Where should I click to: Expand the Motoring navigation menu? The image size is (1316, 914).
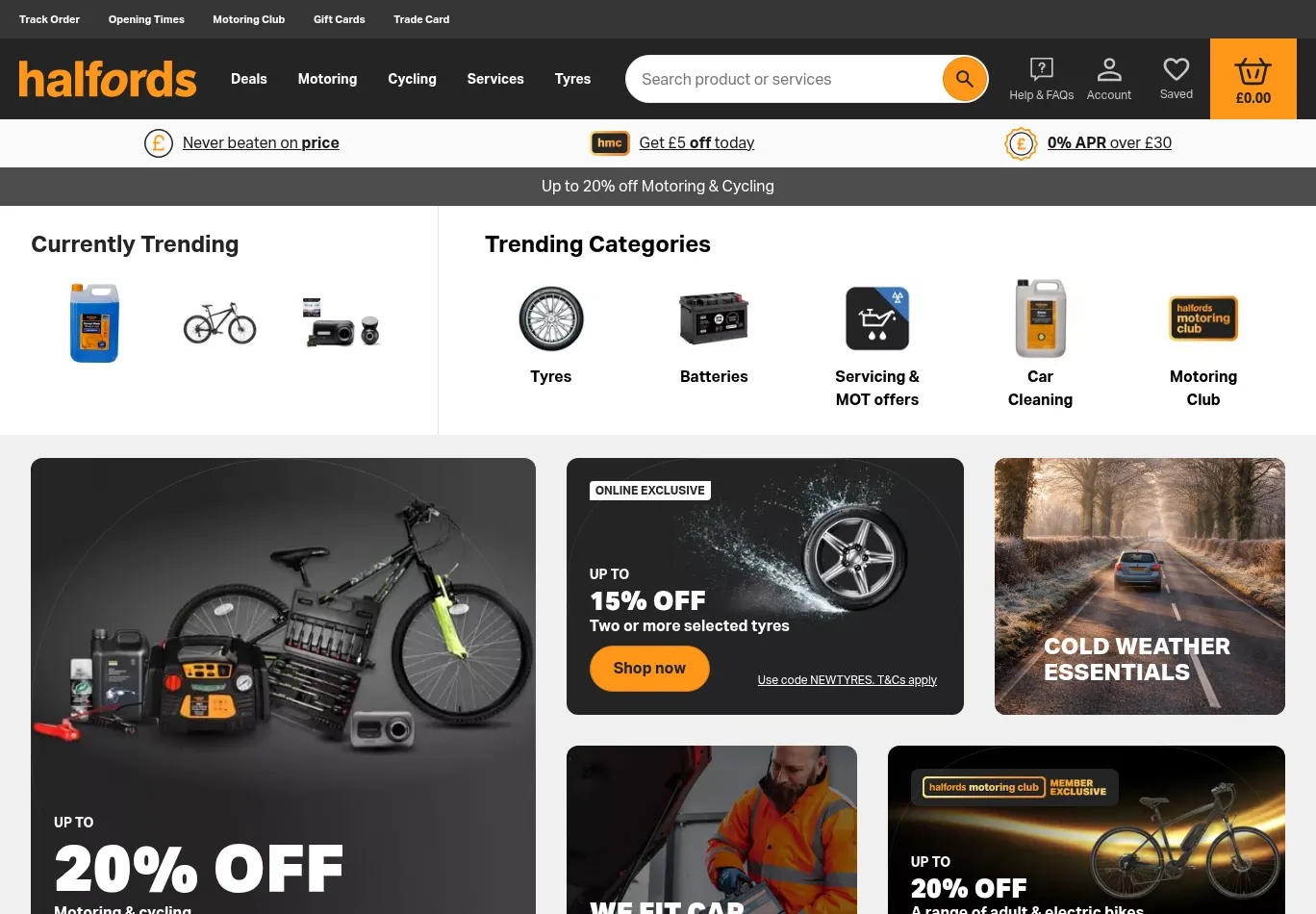(327, 79)
